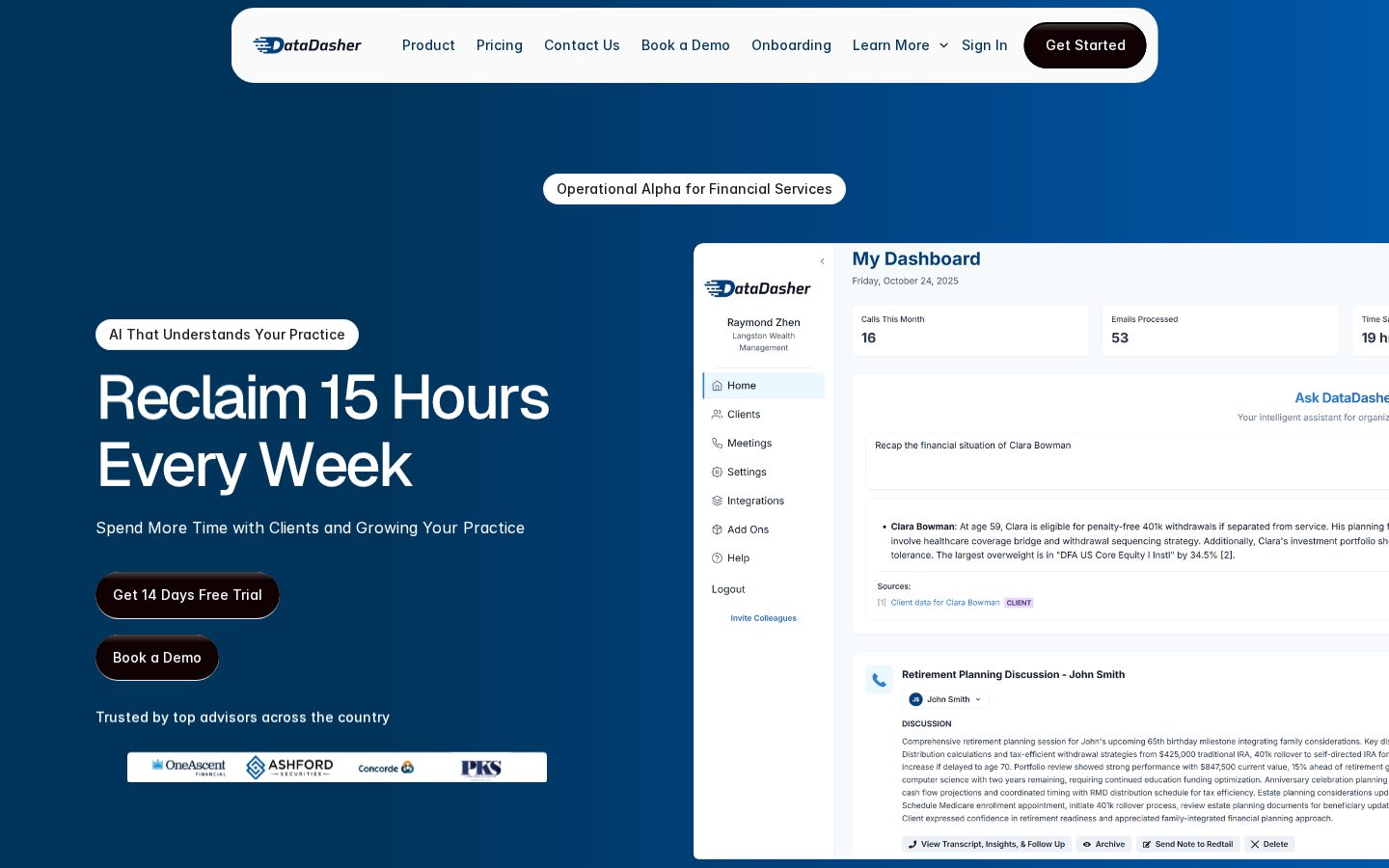This screenshot has height=868, width=1389.
Task: Click the Recap financial situation input field
Action: pyautogui.click(x=1127, y=461)
